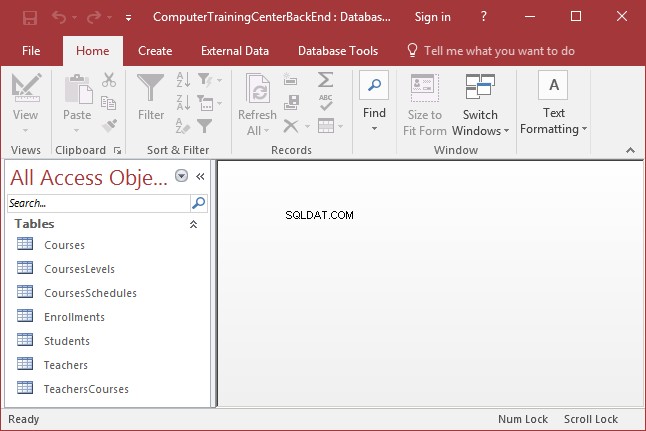Click the Toggle Filter funnel icon
Screen dimensions: 646x431
tap(204, 126)
